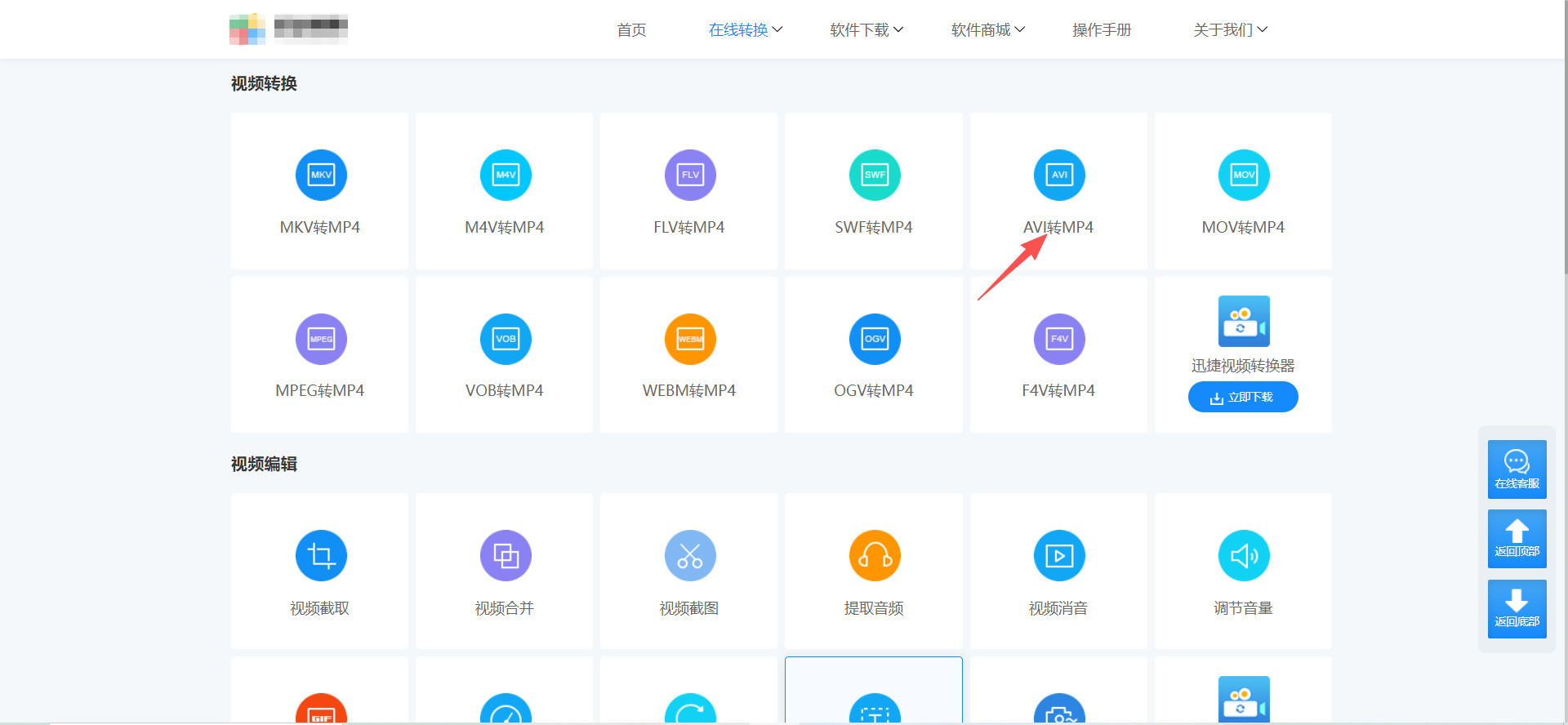
Task: Select the F4V to MP4 icon
Action: tap(1059, 339)
